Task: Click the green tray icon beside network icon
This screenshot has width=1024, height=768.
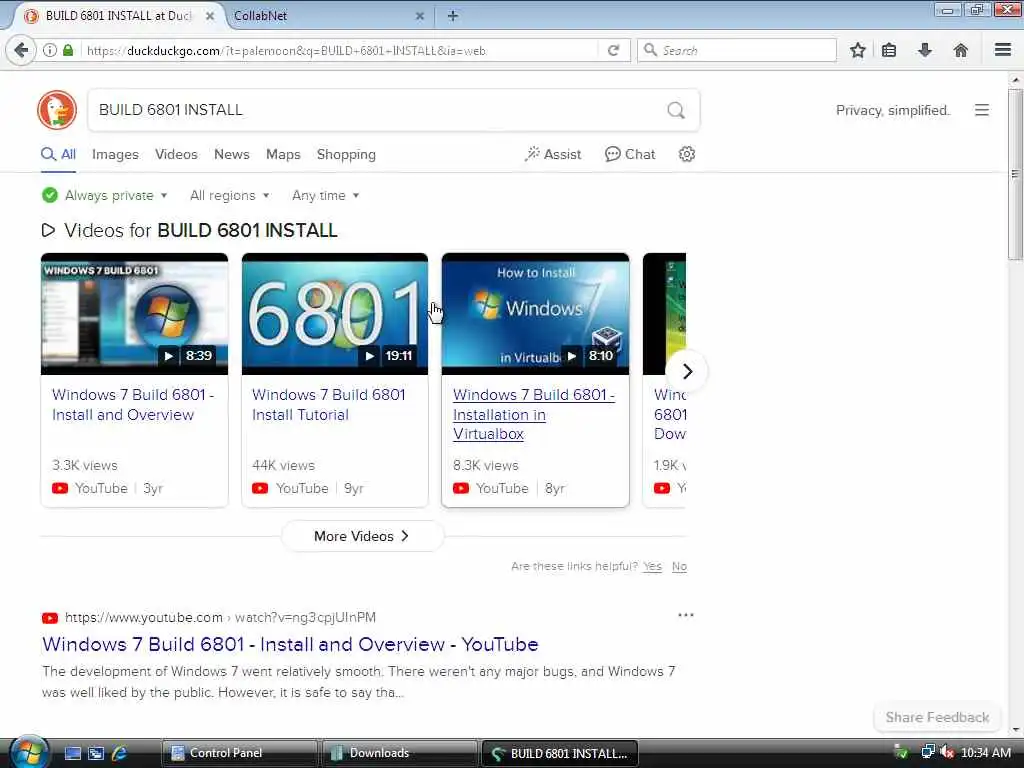Action: click(901, 753)
